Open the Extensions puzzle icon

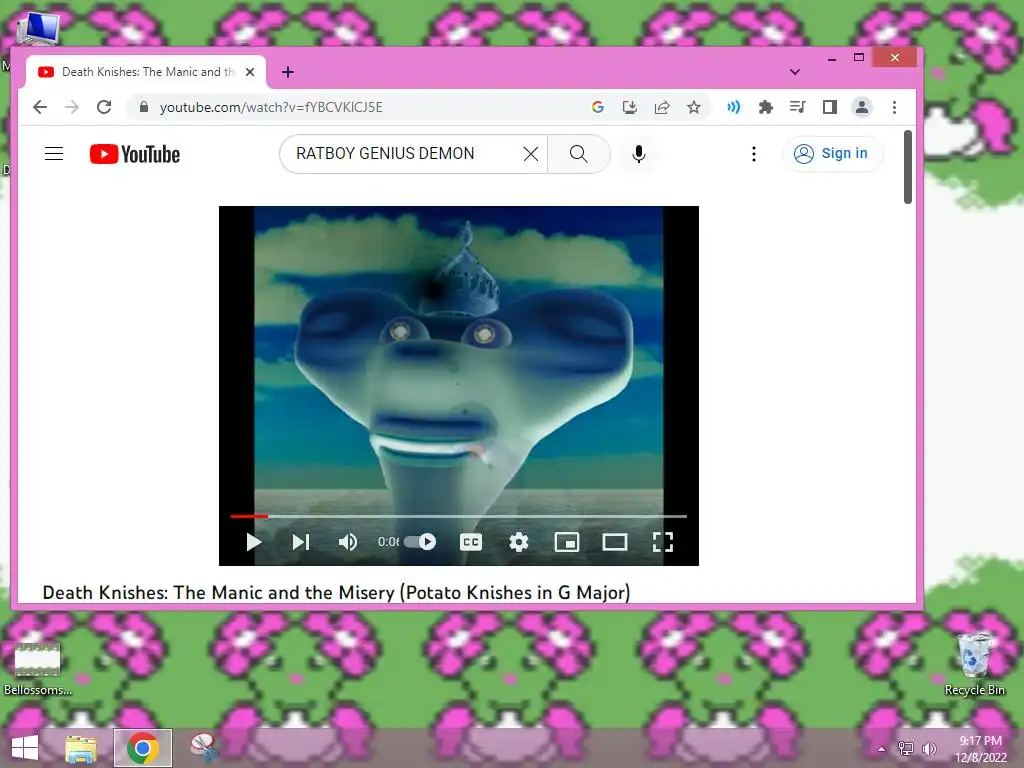point(765,107)
